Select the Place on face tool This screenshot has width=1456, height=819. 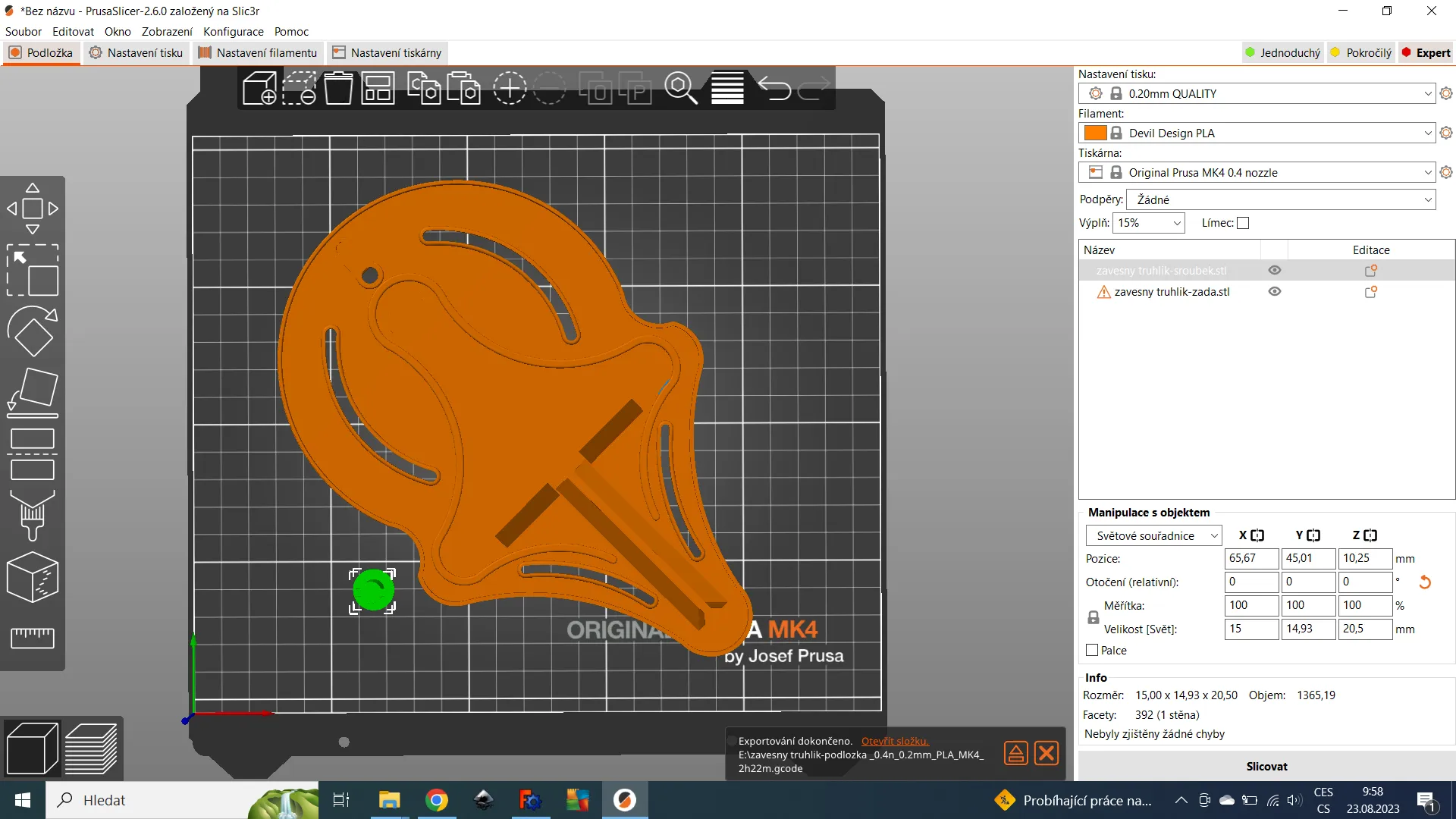click(x=32, y=392)
